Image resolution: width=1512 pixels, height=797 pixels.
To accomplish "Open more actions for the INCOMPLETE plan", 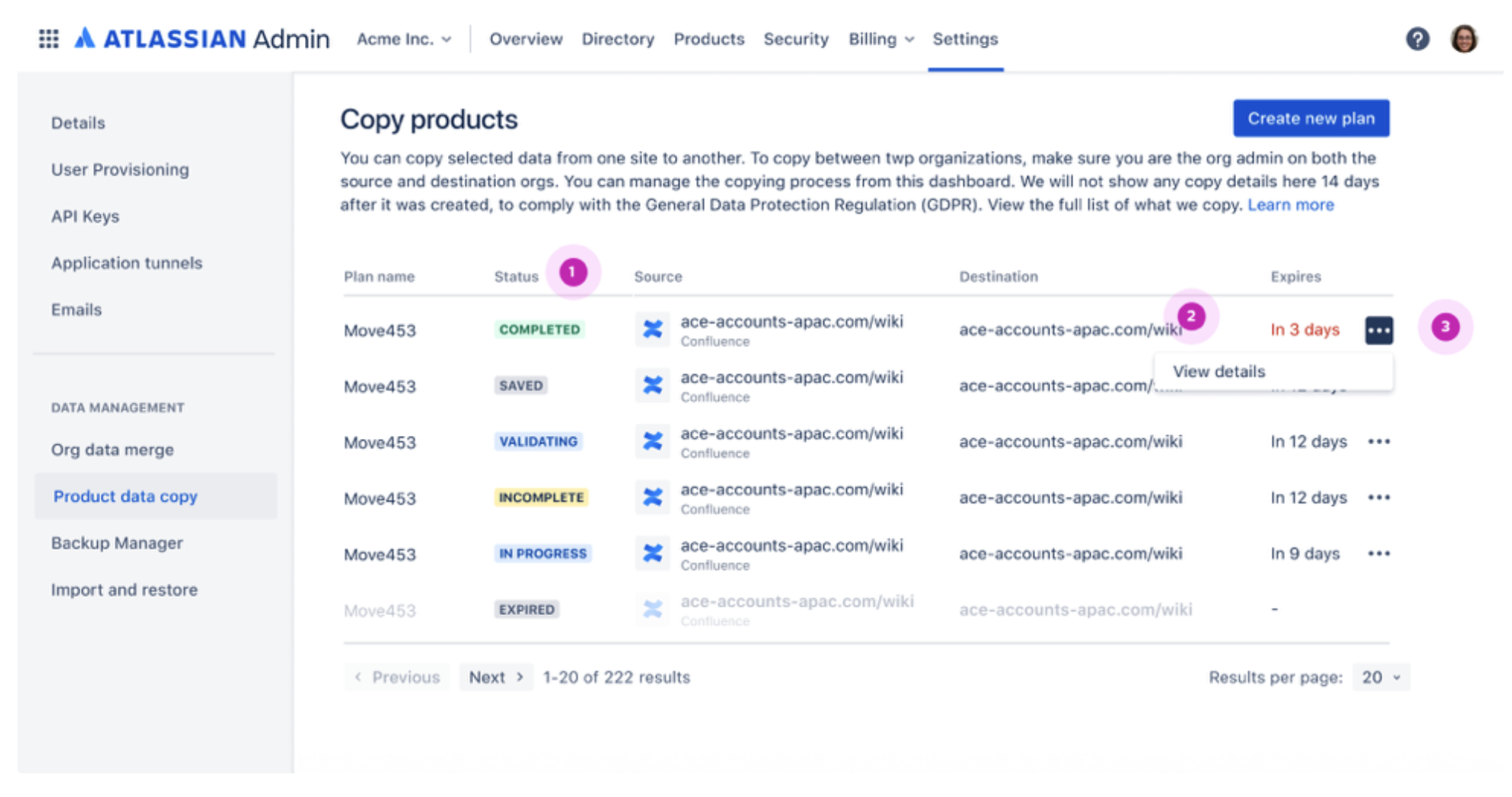I will (1379, 497).
